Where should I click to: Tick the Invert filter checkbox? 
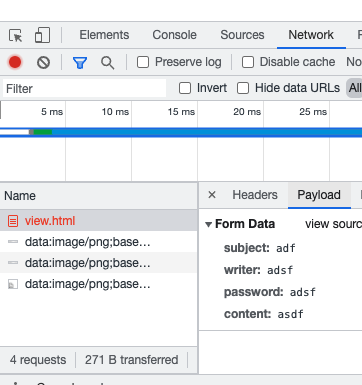[185, 88]
